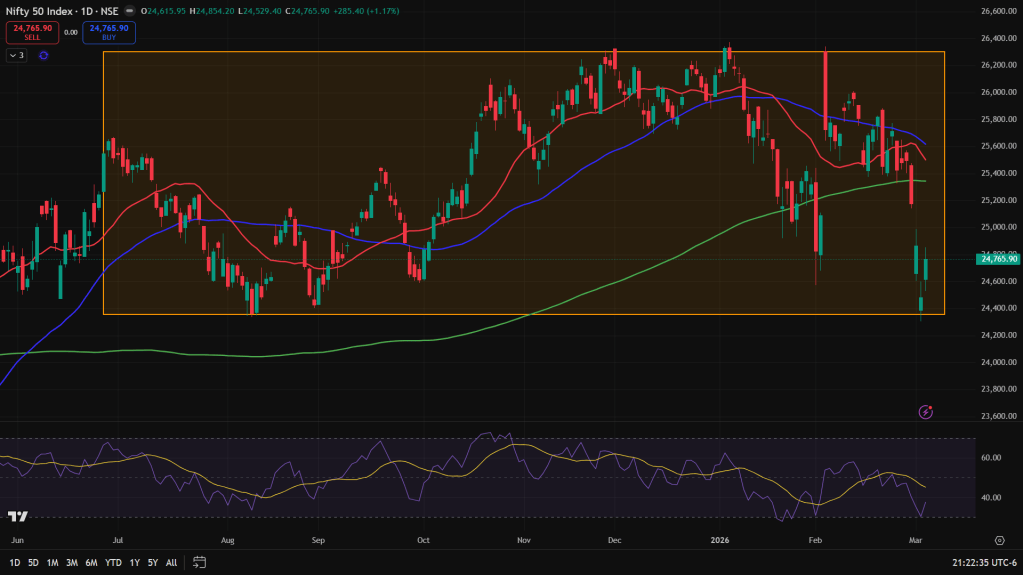Collapse the indicator legend showing 3

[16, 55]
